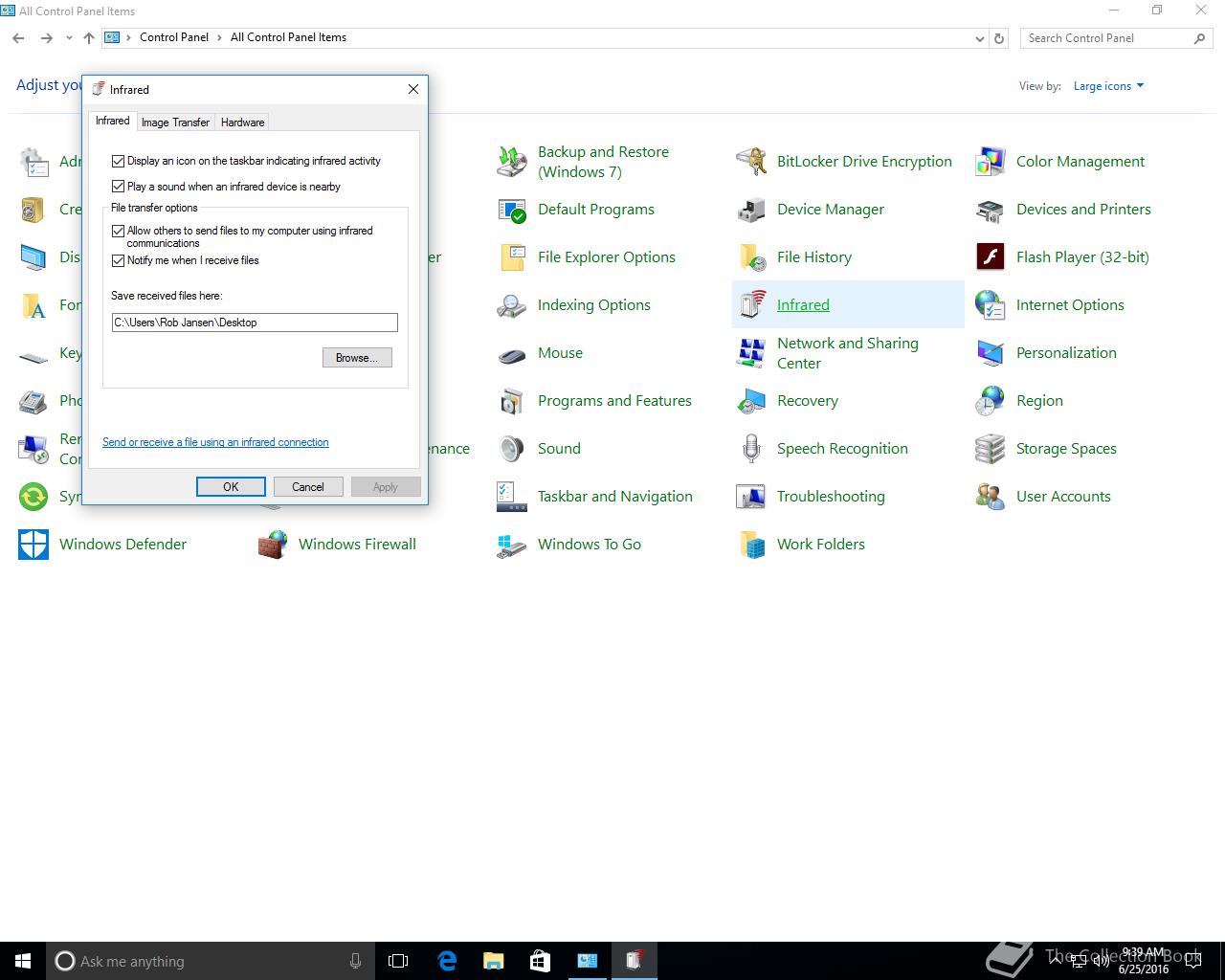Click the Search Control Panel box
This screenshot has height=980, width=1225.
pos(1116,38)
